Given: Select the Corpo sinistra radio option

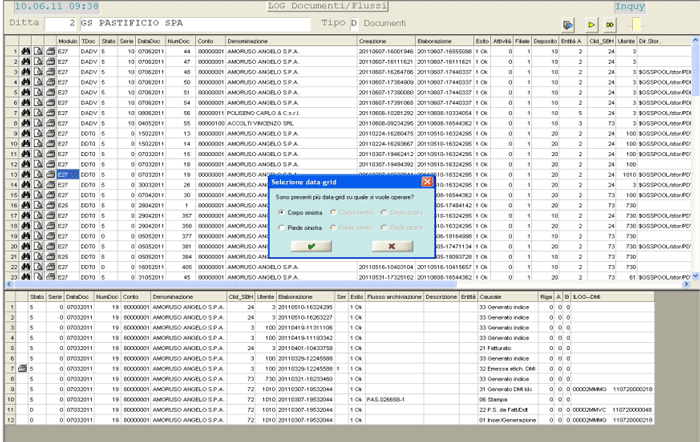Looking at the screenshot, I should [x=281, y=213].
